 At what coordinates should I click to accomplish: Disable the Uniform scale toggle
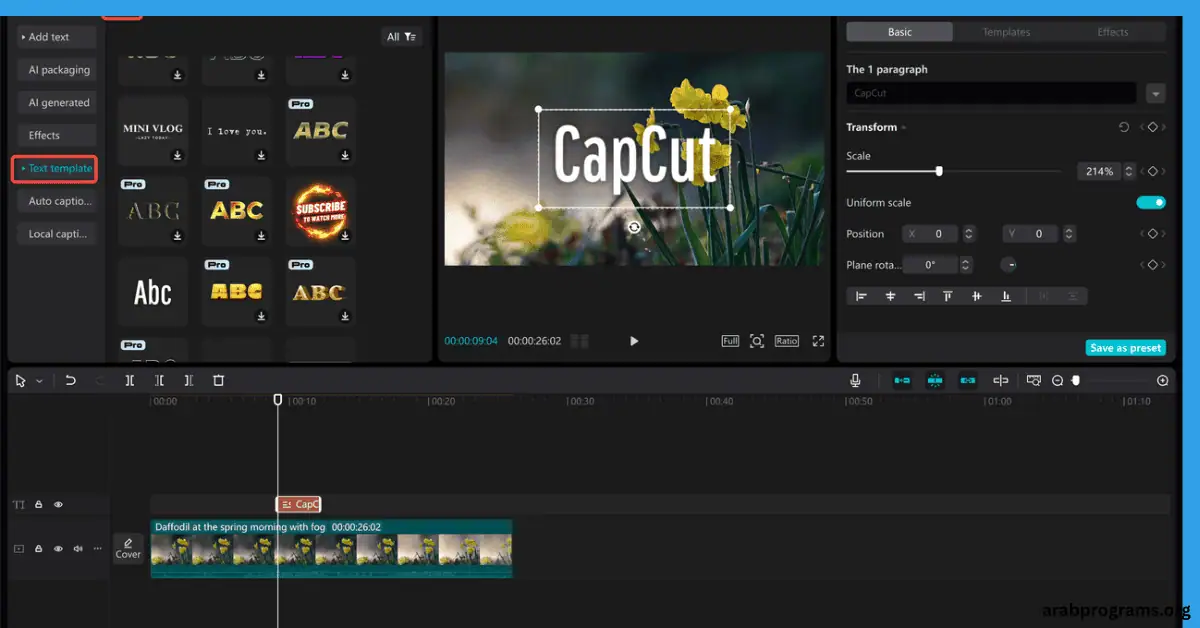(x=1151, y=202)
